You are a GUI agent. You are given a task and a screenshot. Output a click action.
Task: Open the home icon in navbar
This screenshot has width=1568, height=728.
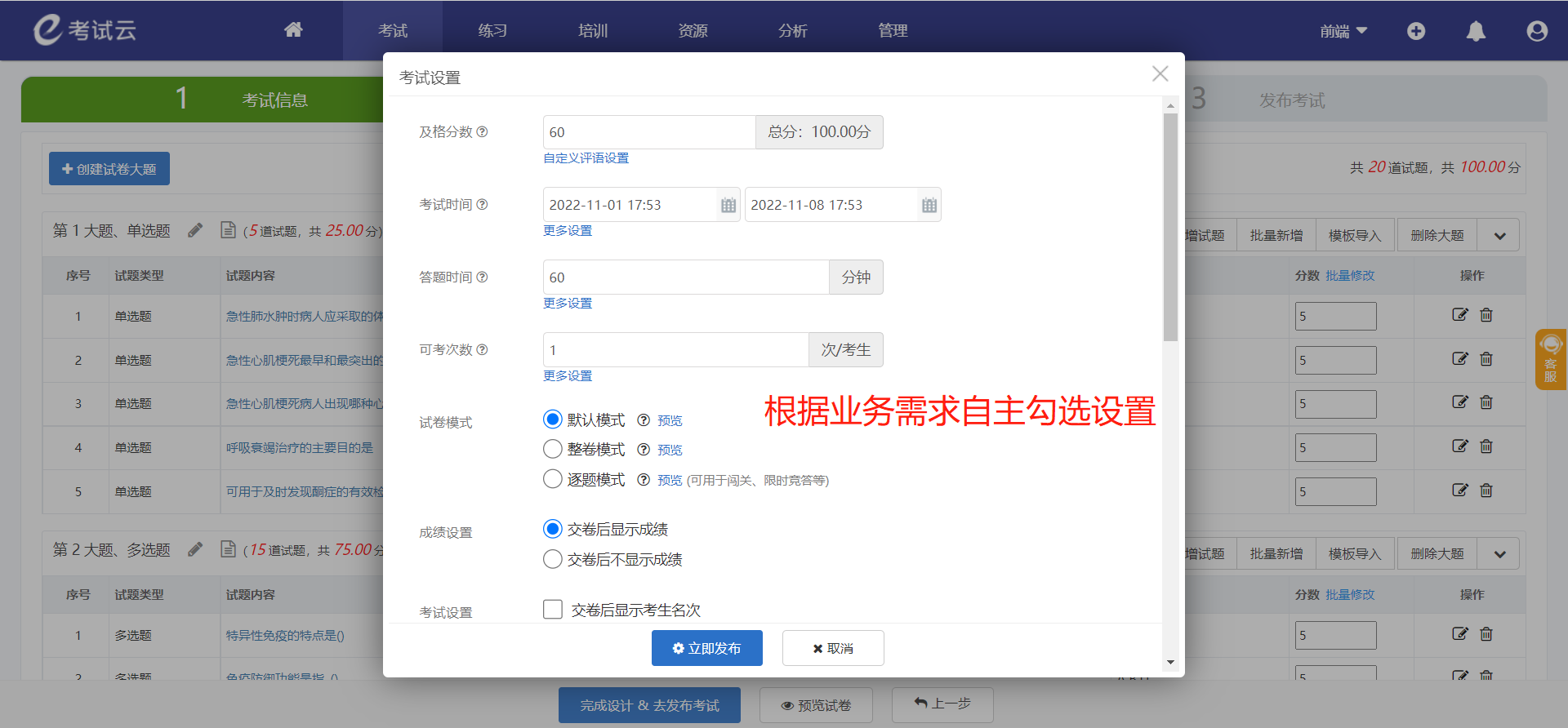[x=293, y=30]
